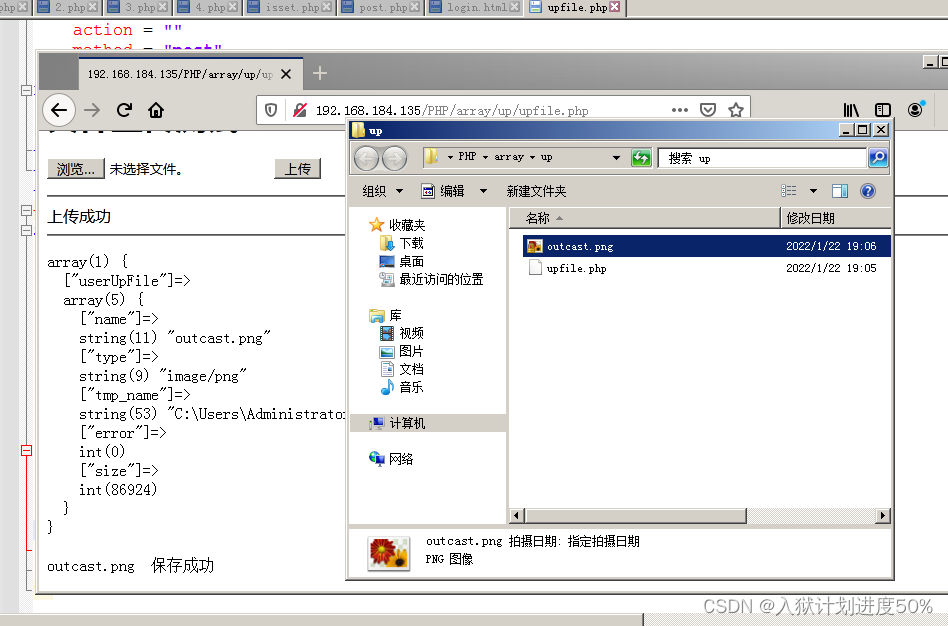The image size is (948, 626).
Task: Sort files by 名称 column
Action: (x=644, y=218)
